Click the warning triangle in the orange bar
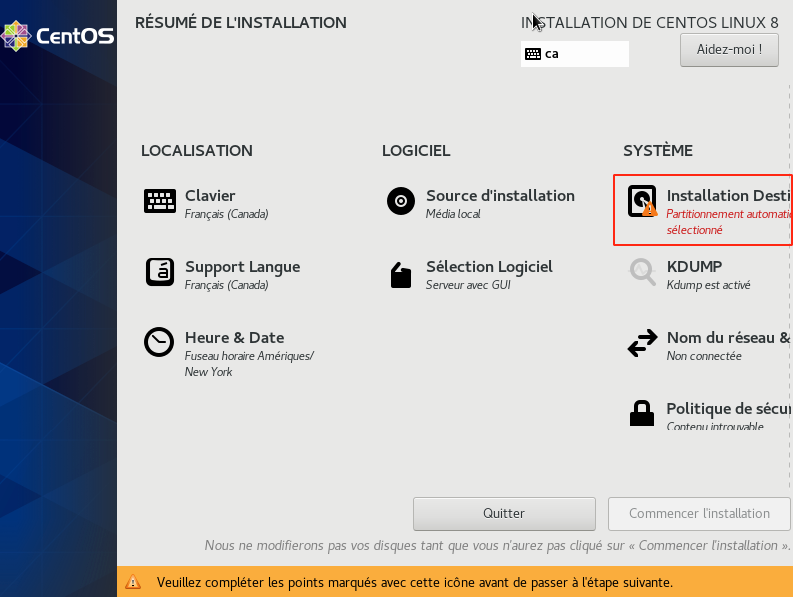The width and height of the screenshot is (793, 597). 133,582
